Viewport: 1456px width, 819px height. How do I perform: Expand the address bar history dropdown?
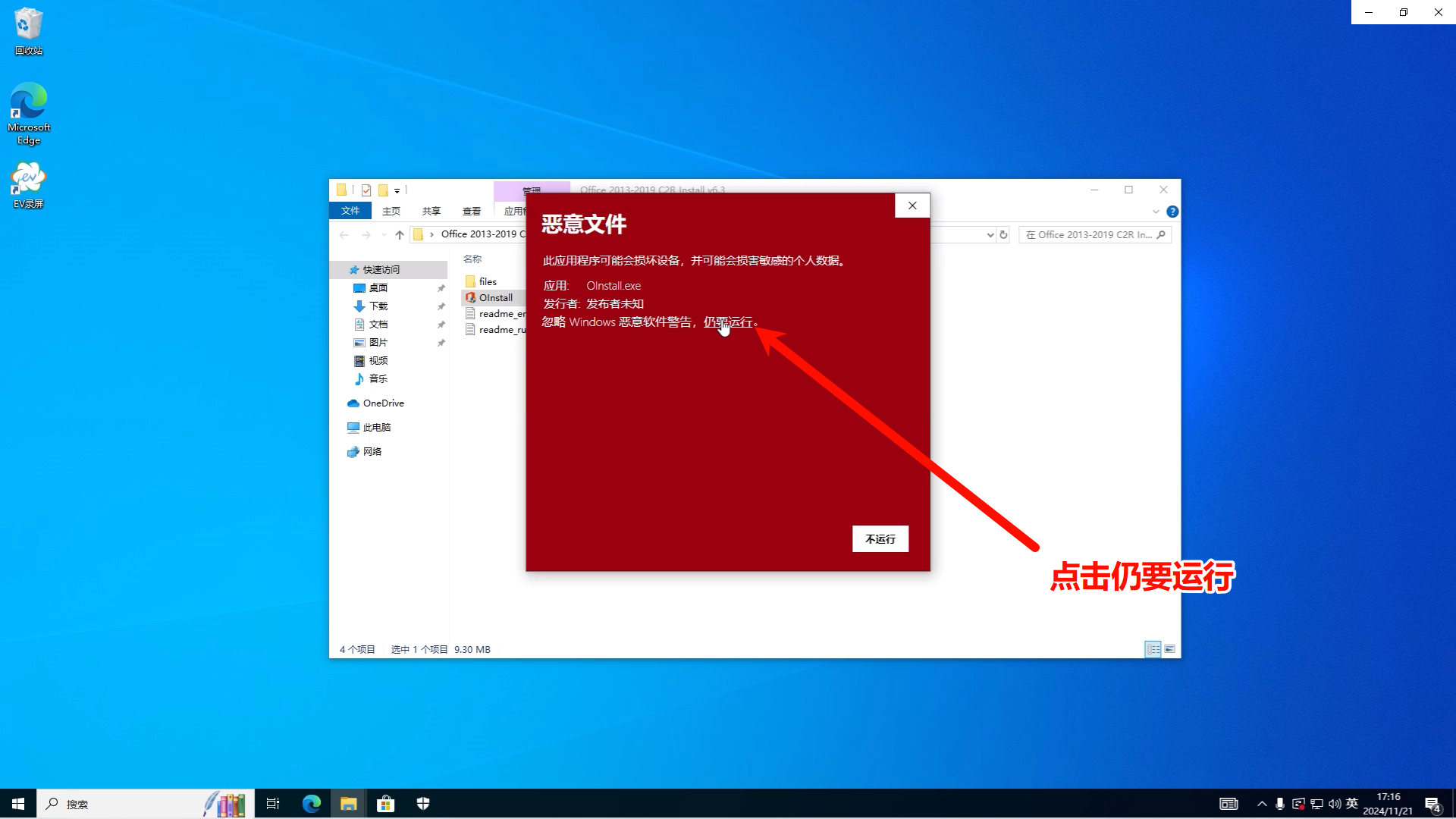click(x=990, y=235)
